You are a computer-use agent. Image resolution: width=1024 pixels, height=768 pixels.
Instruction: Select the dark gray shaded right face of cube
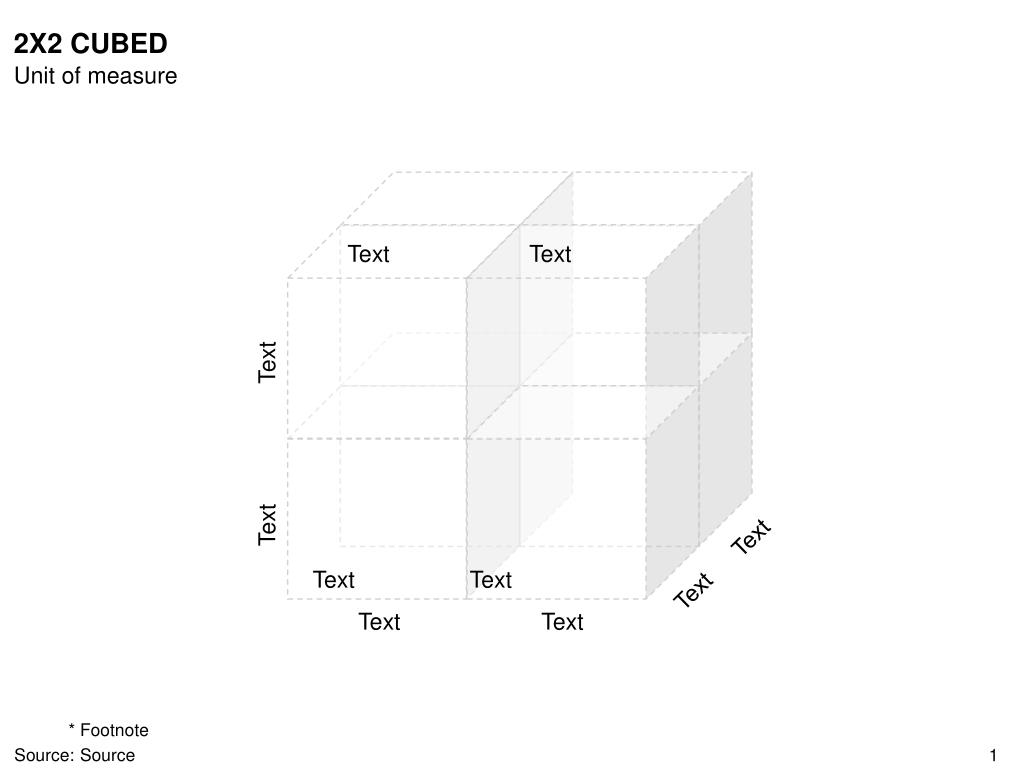pyautogui.click(x=699, y=385)
